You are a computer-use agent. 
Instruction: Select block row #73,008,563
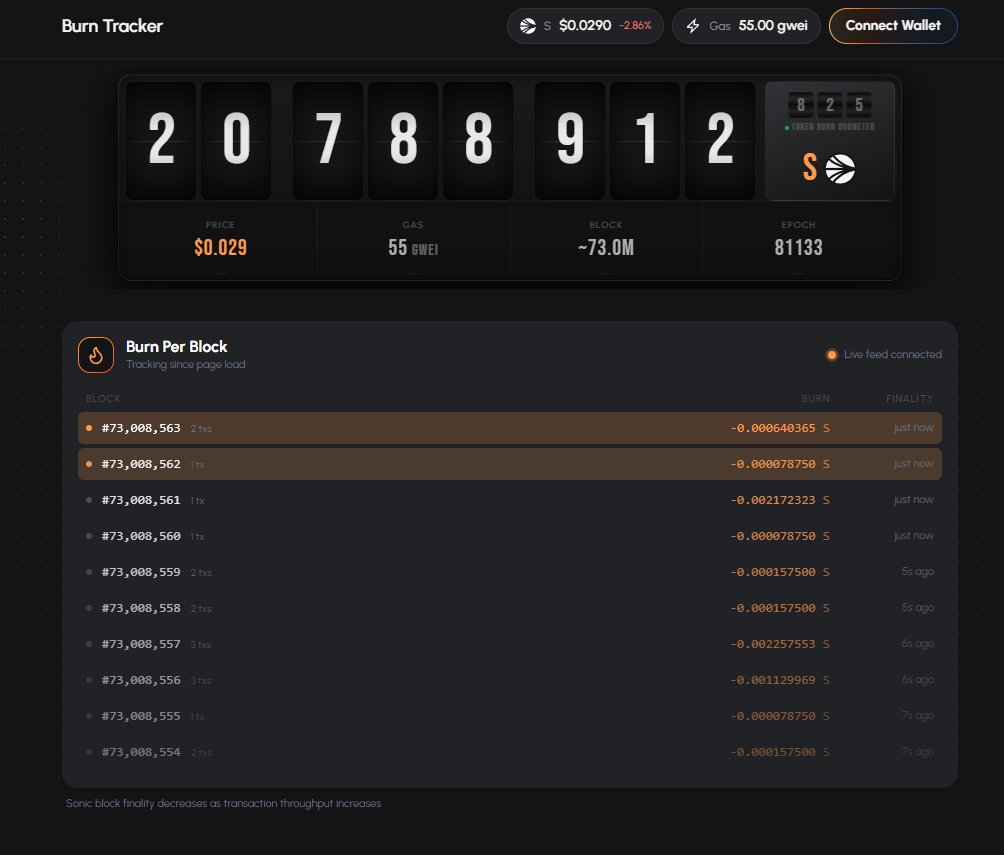(x=510, y=428)
